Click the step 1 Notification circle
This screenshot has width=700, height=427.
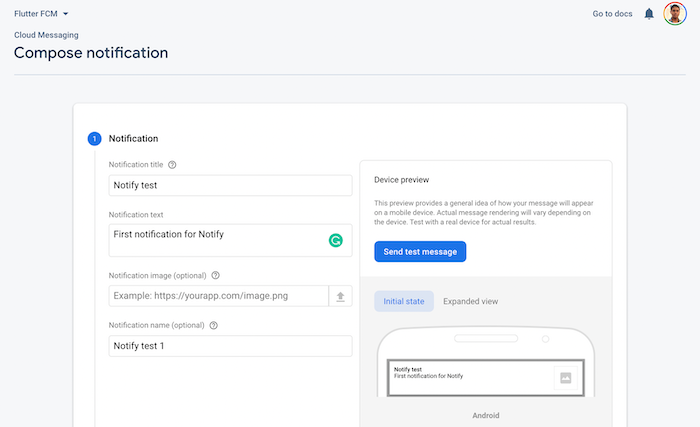(x=94, y=139)
